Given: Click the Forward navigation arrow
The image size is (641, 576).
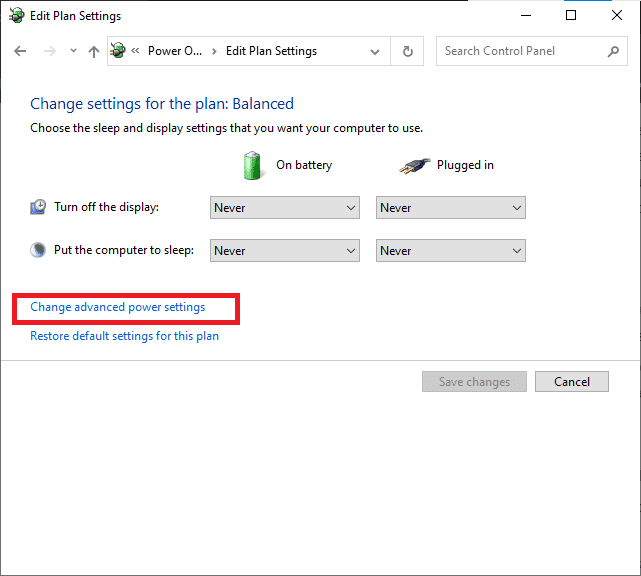Looking at the screenshot, I should 47,51.
